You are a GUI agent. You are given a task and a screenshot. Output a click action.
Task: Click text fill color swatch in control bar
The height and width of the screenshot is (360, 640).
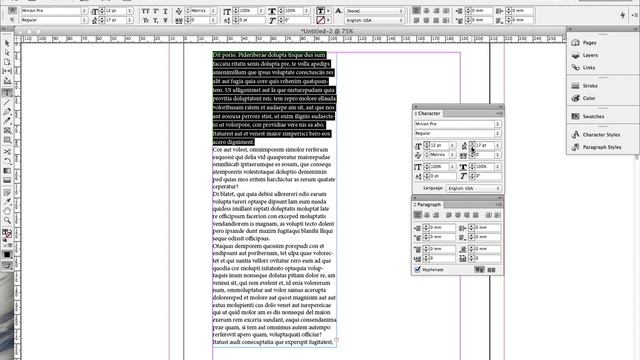(320, 11)
